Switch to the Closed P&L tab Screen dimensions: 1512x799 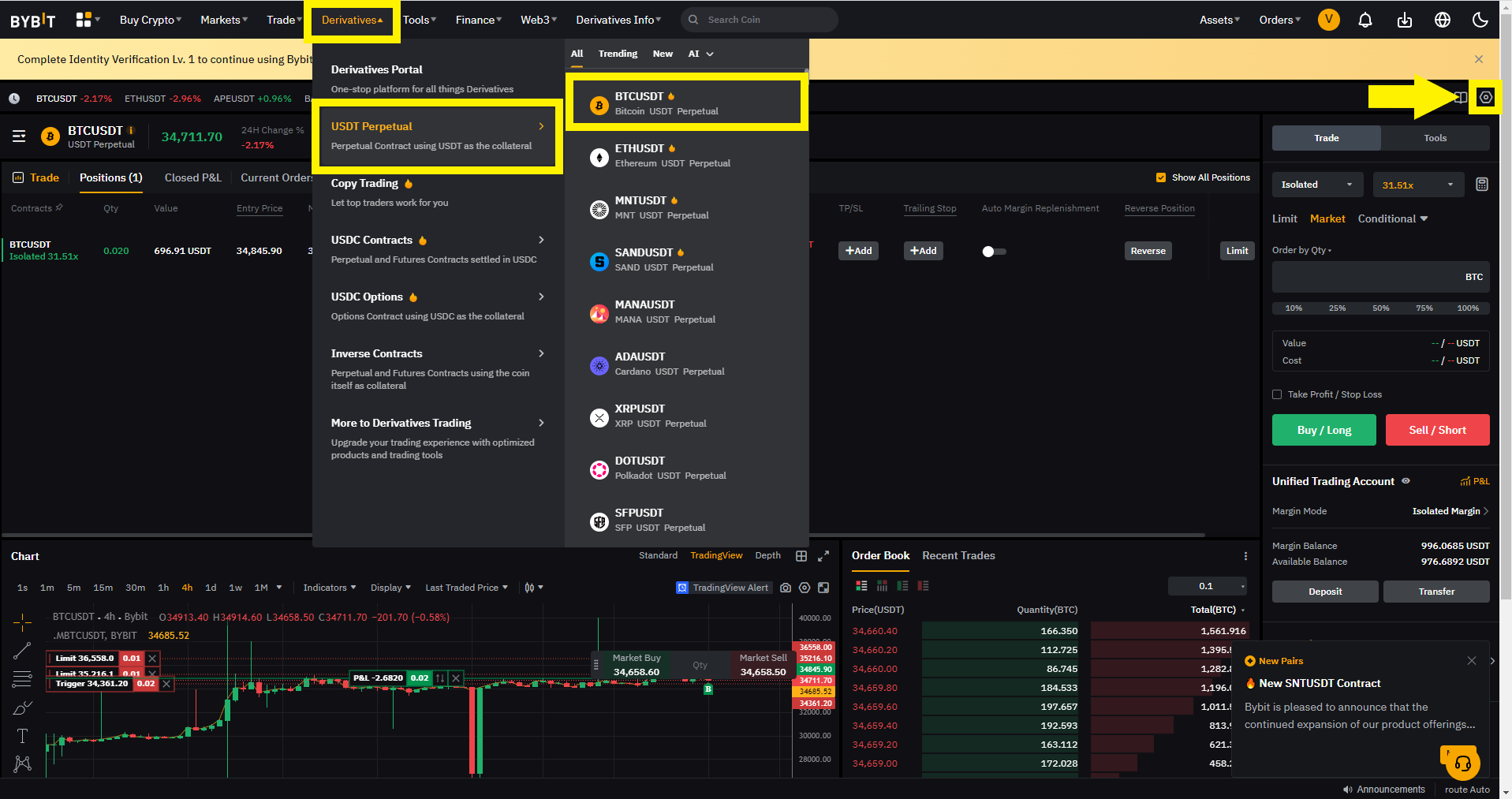tap(193, 177)
